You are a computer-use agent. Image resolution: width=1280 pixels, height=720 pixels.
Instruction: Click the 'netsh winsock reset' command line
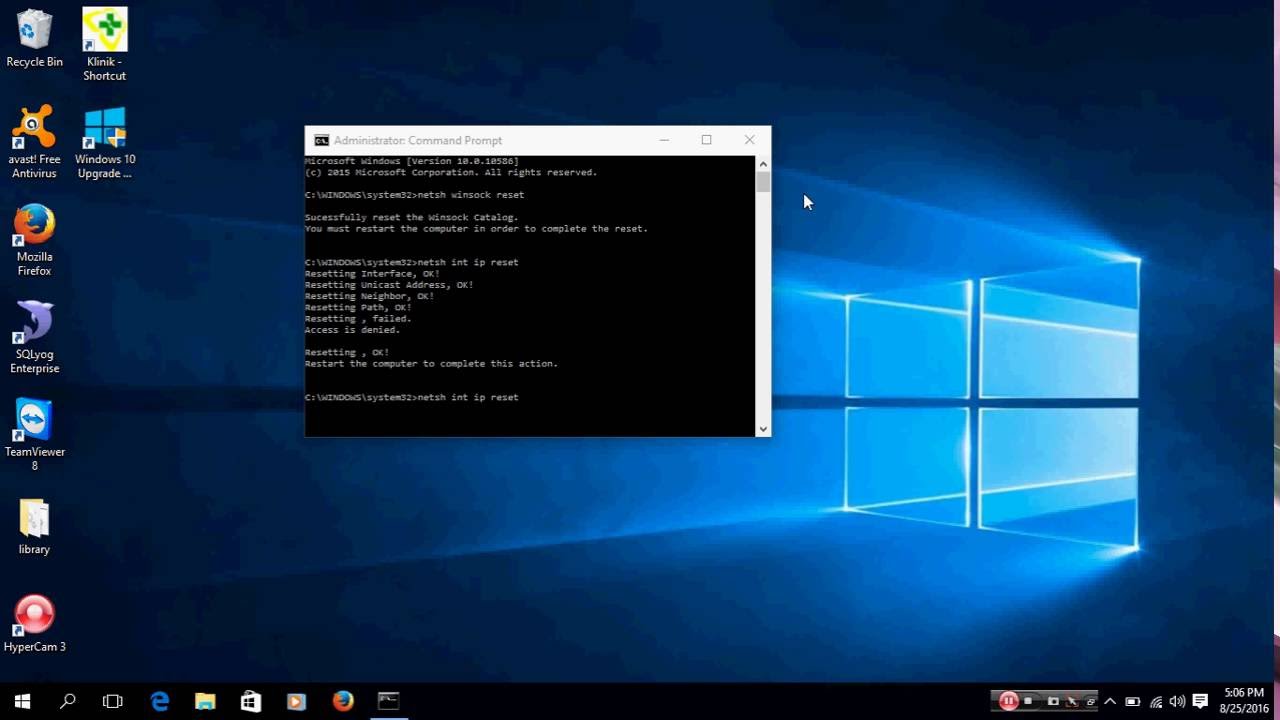click(x=414, y=195)
